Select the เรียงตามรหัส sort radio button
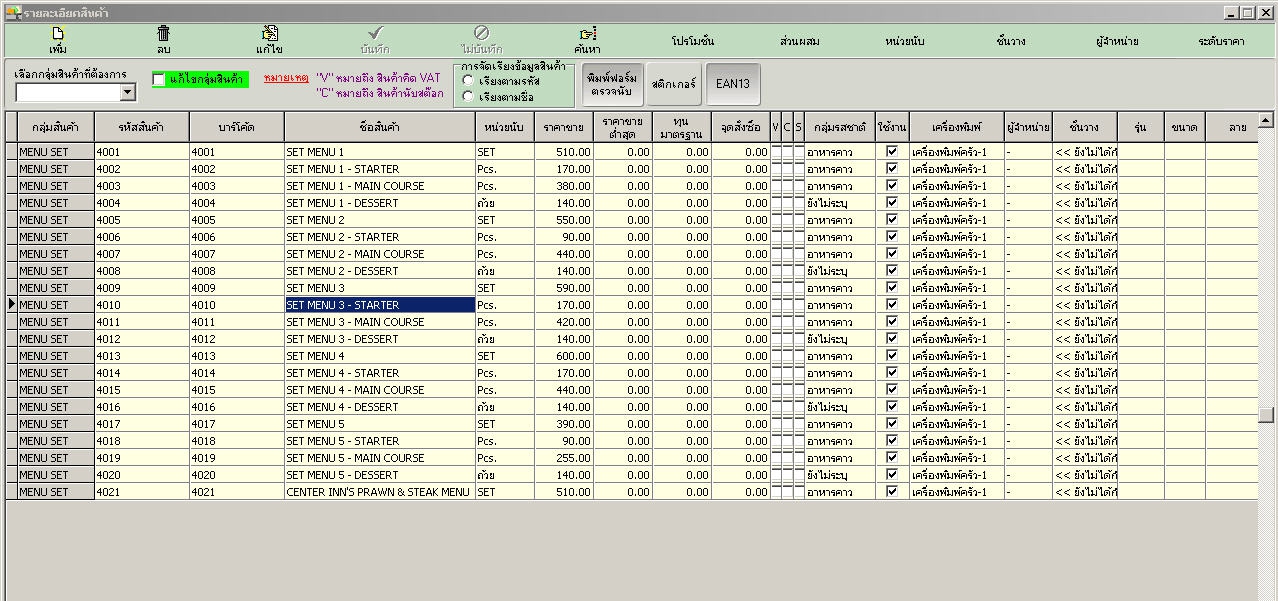 [468, 80]
